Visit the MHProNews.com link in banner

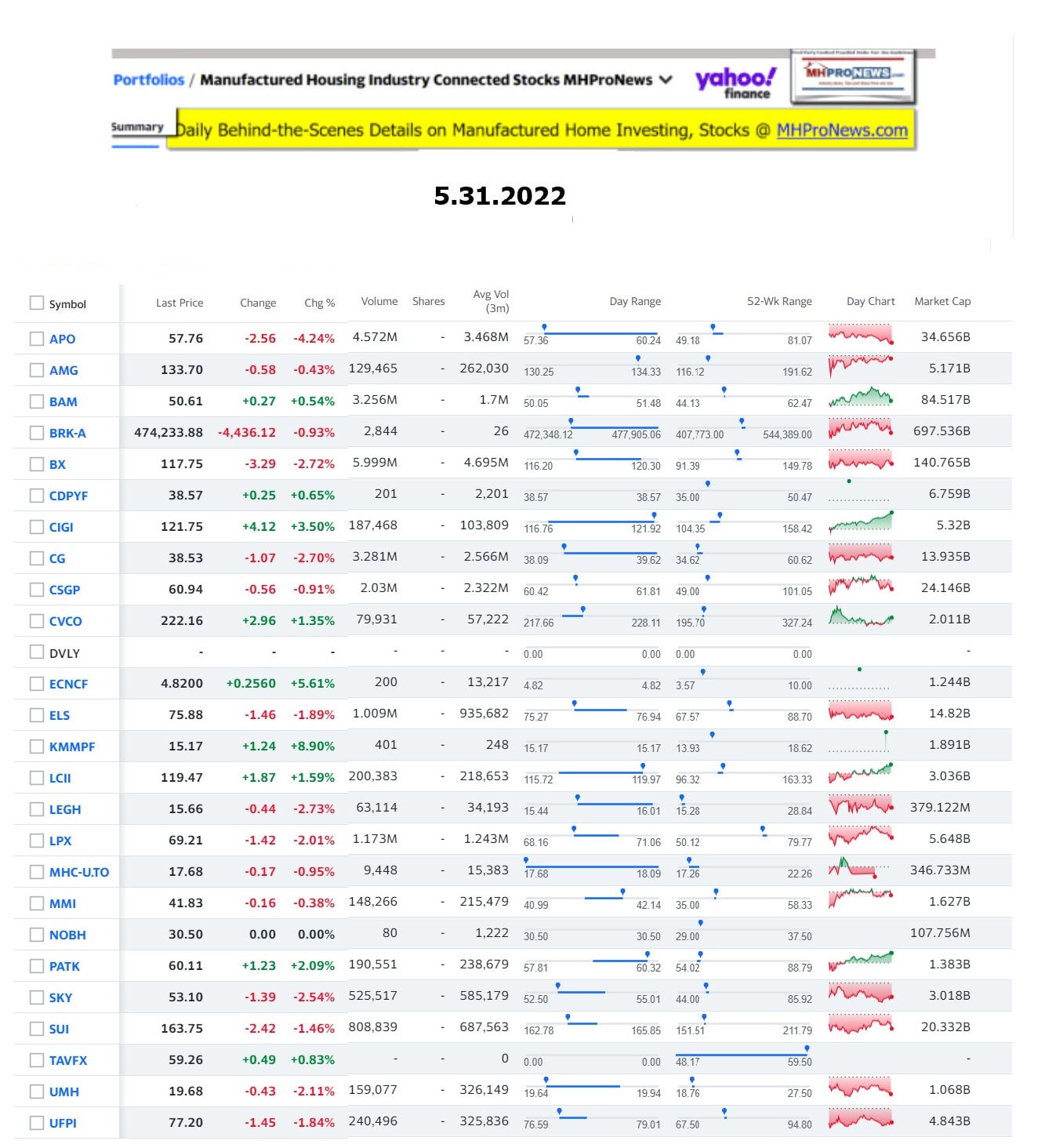(842, 130)
